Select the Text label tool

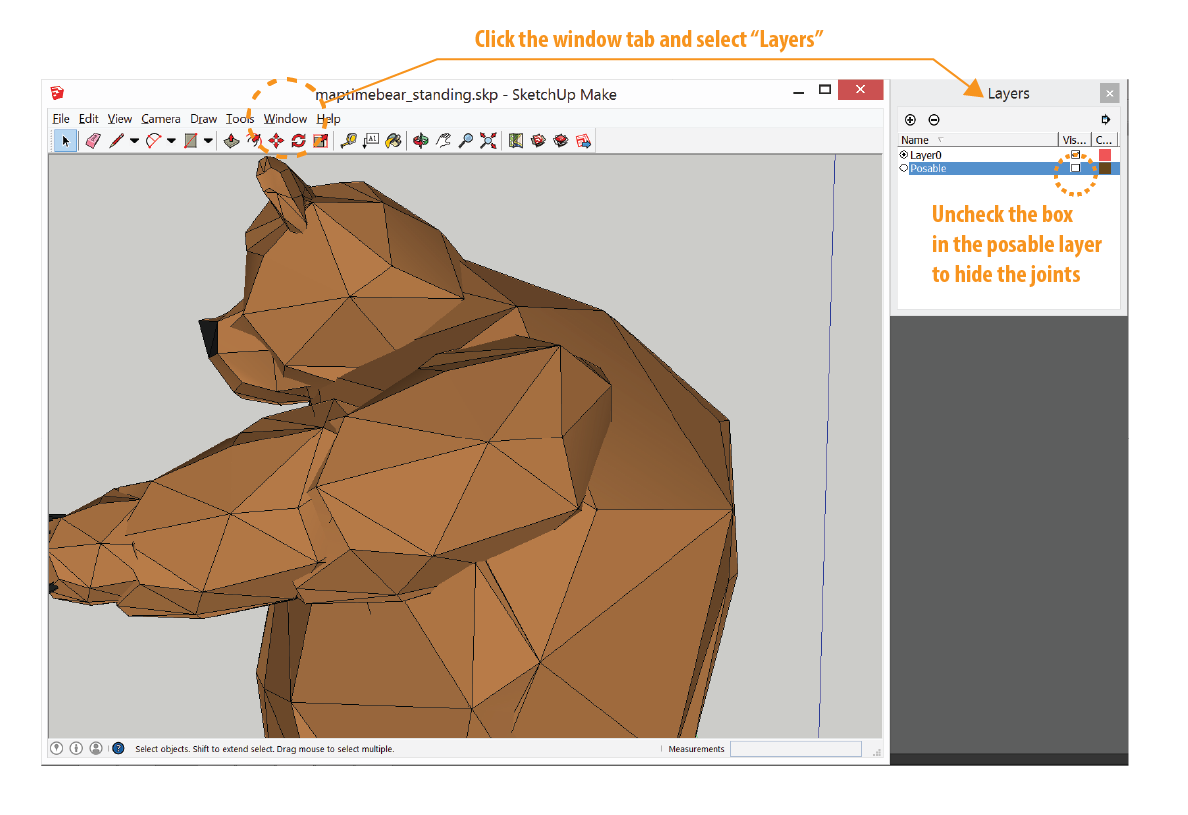click(x=371, y=141)
